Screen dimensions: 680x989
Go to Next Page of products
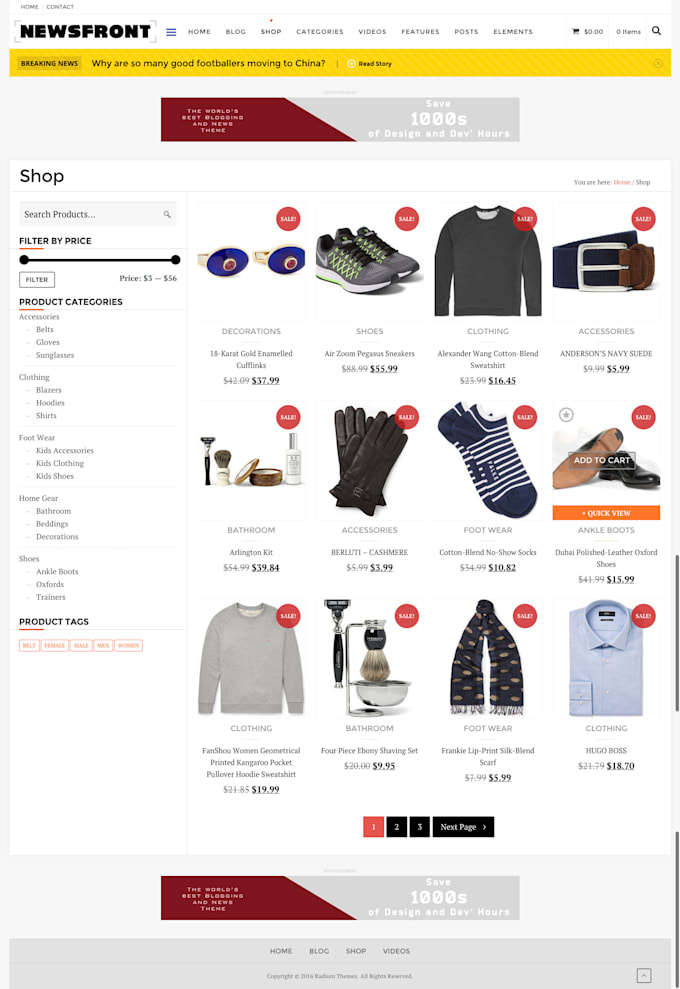(463, 827)
